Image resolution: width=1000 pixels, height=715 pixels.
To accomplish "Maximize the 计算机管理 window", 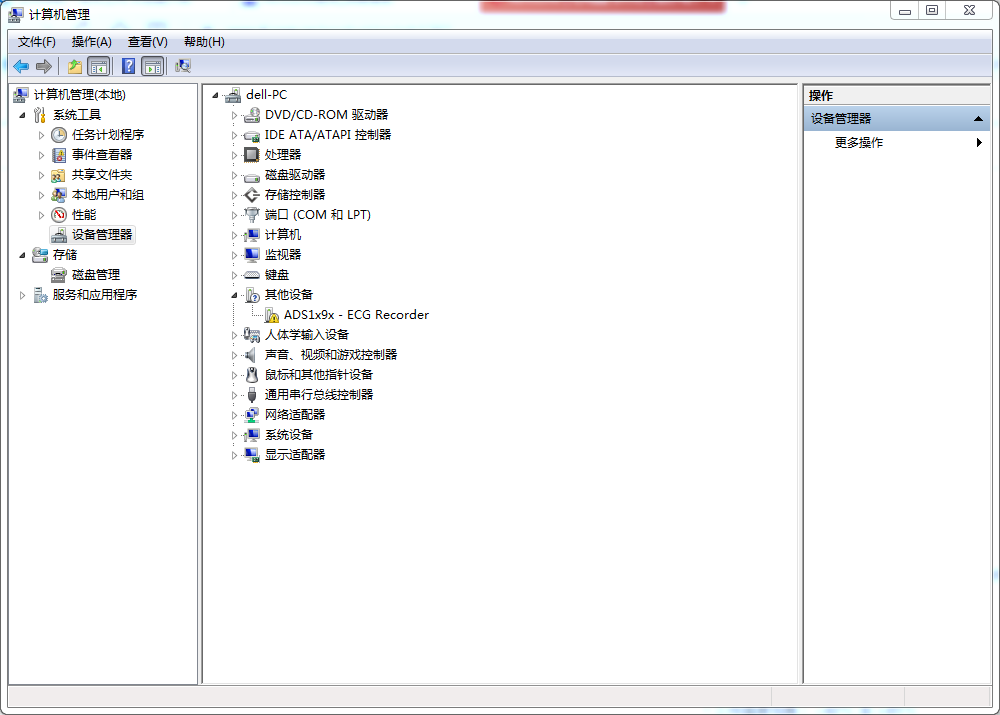I will (x=932, y=11).
